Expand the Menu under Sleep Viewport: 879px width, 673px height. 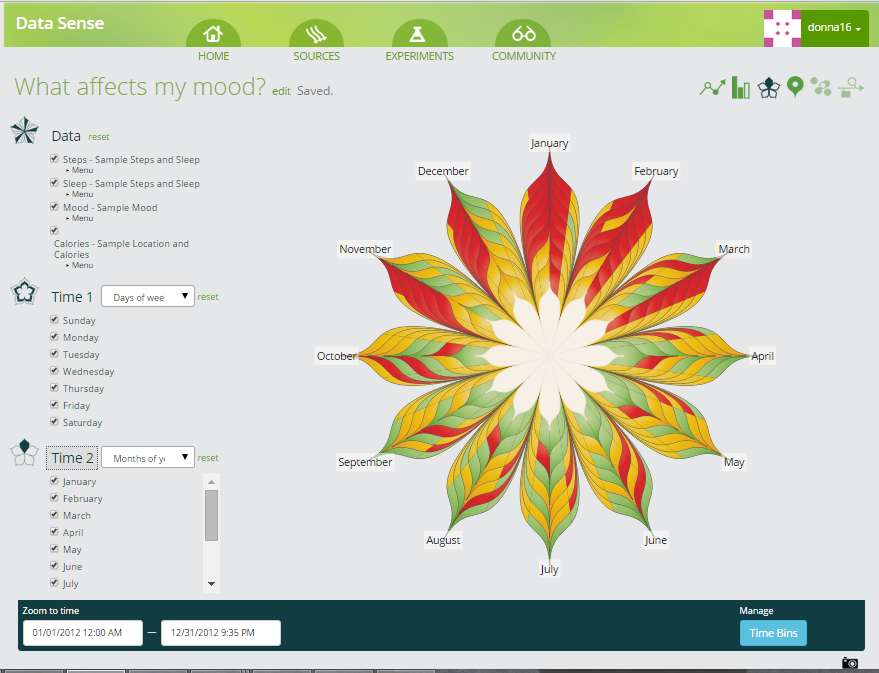tap(80, 194)
